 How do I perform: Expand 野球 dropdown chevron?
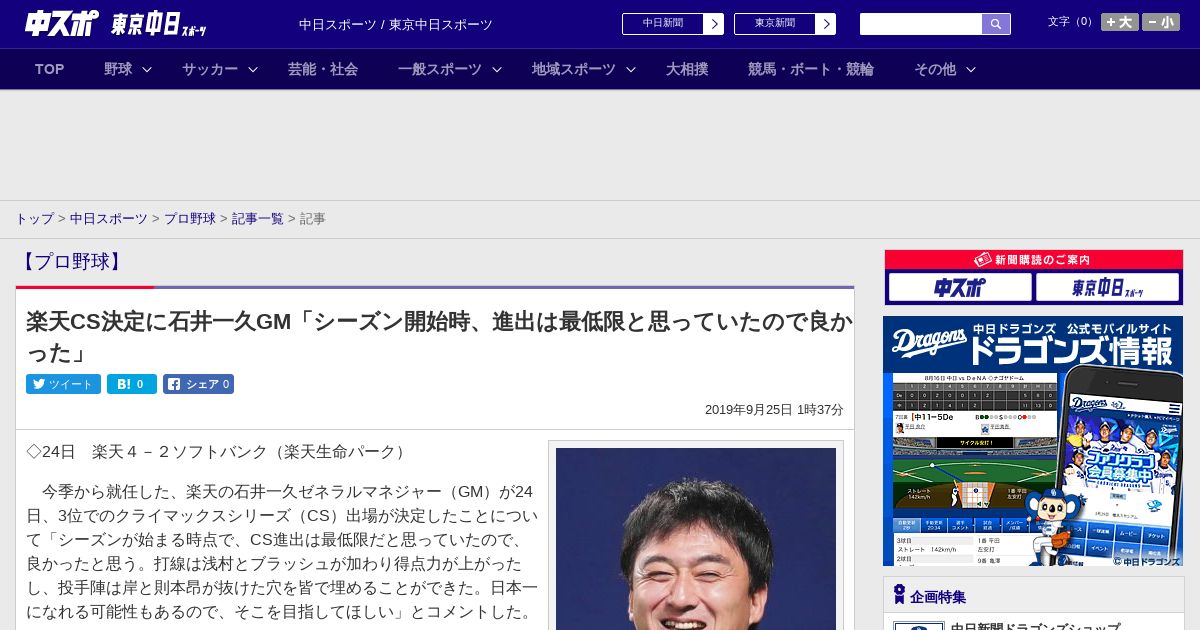[147, 69]
